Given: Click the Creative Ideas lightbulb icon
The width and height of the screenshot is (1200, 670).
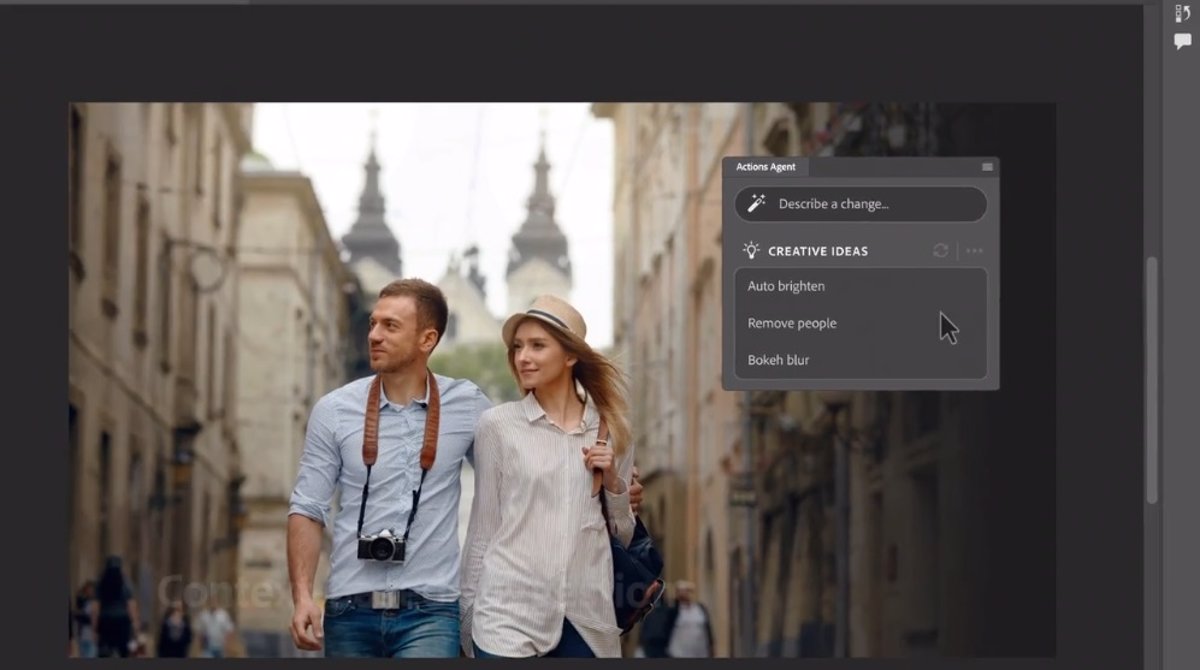Looking at the screenshot, I should pos(751,250).
